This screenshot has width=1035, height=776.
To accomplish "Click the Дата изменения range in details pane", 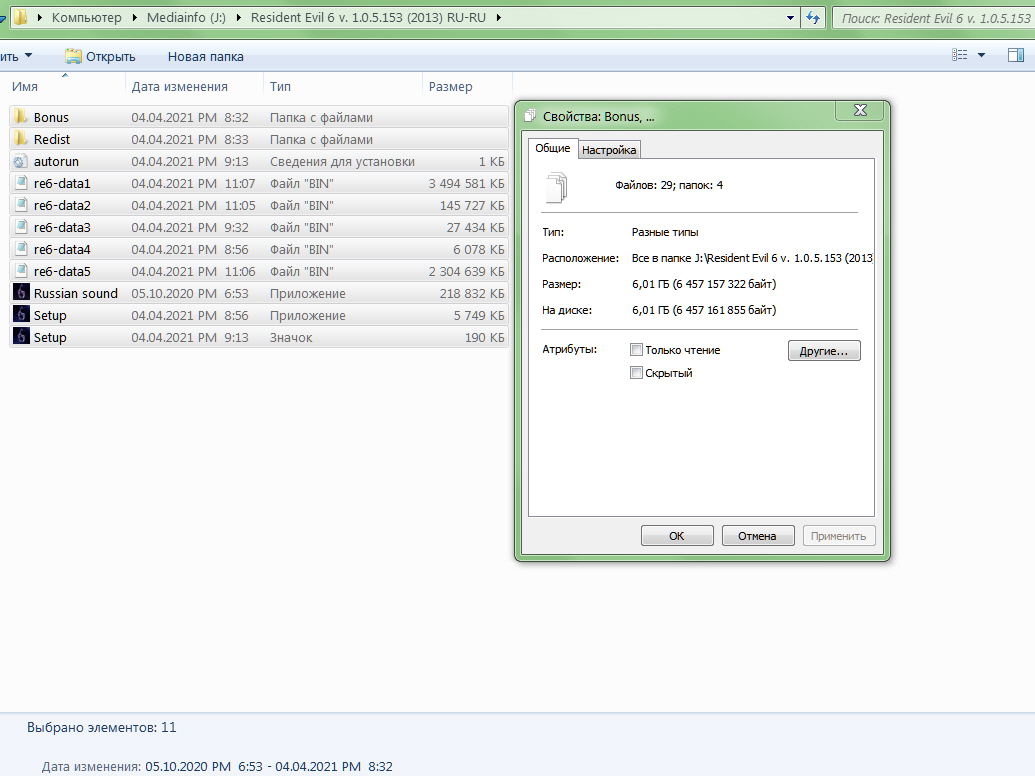I will click(269, 767).
